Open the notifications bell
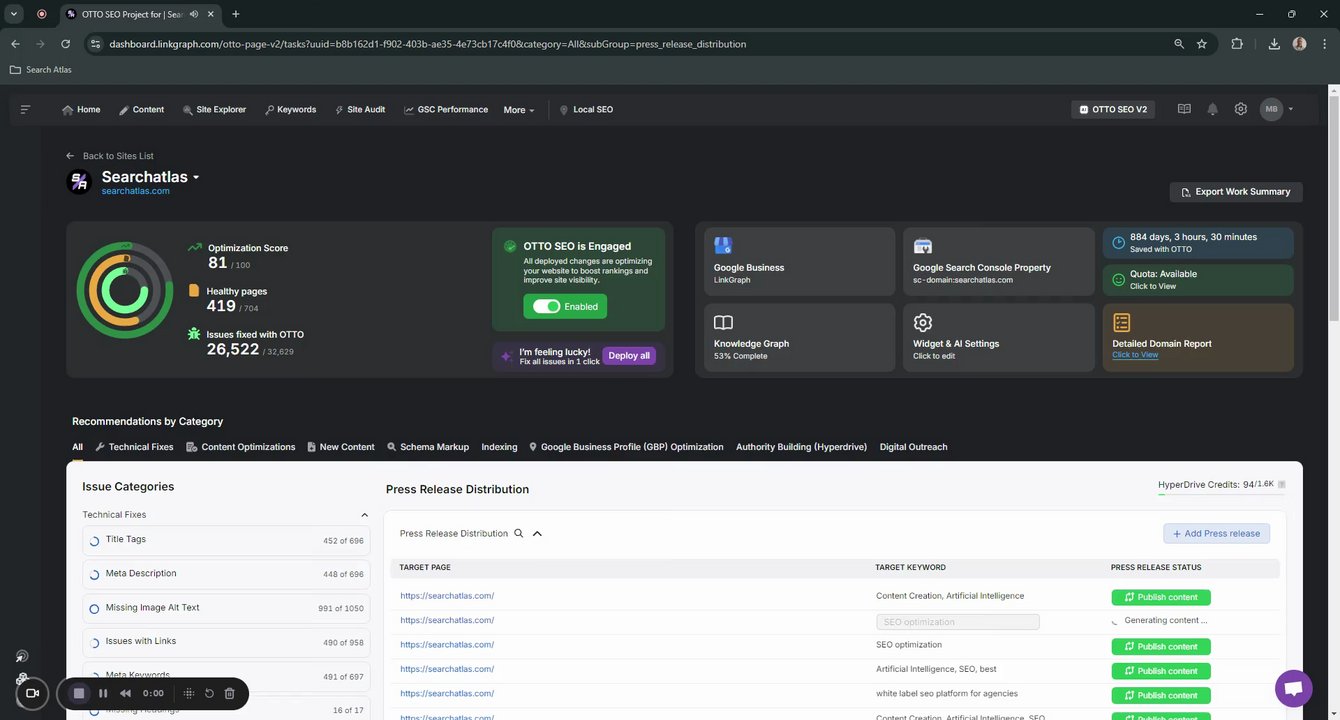Viewport: 1340px width, 720px height. [1212, 109]
